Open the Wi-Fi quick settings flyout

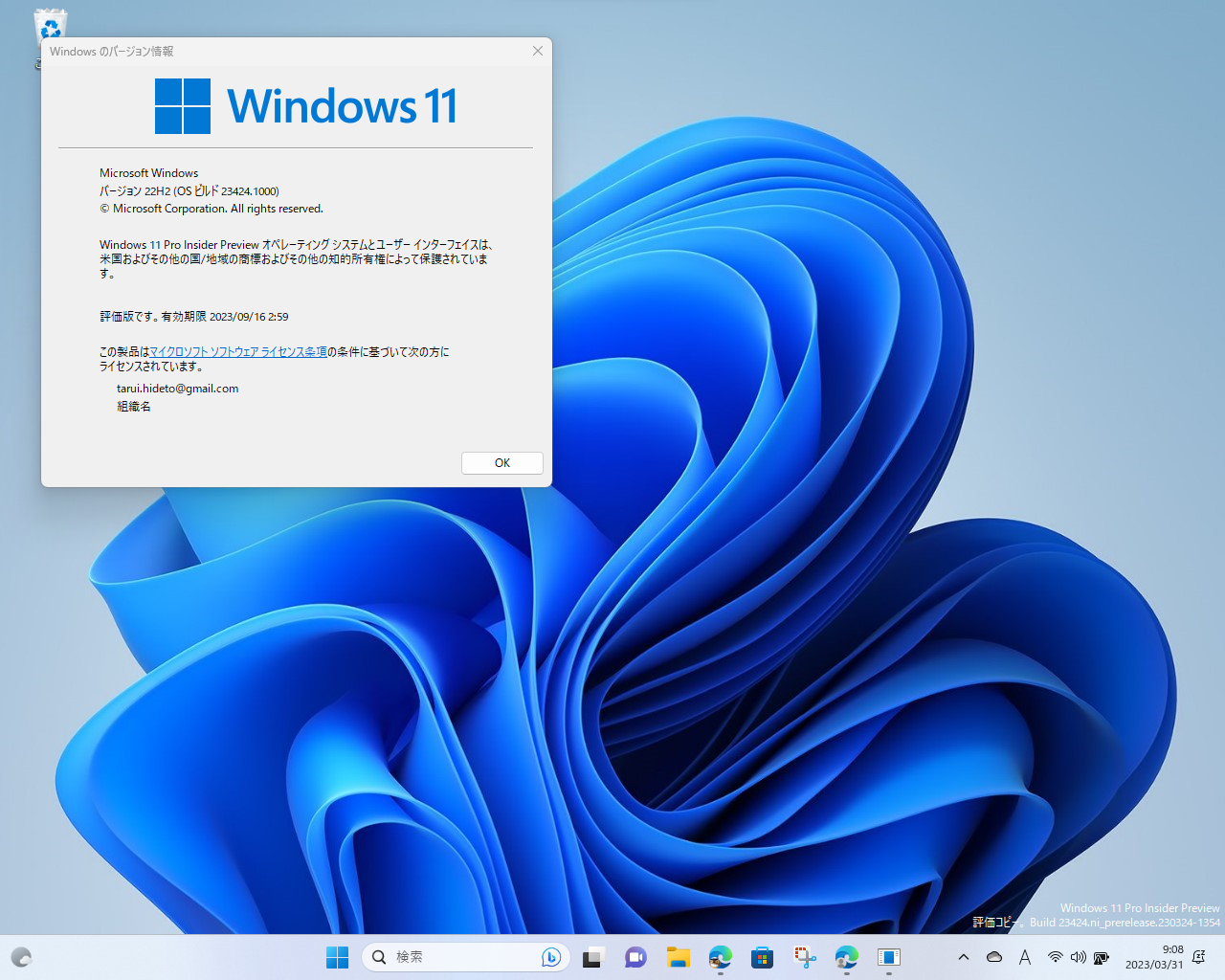(x=1056, y=957)
